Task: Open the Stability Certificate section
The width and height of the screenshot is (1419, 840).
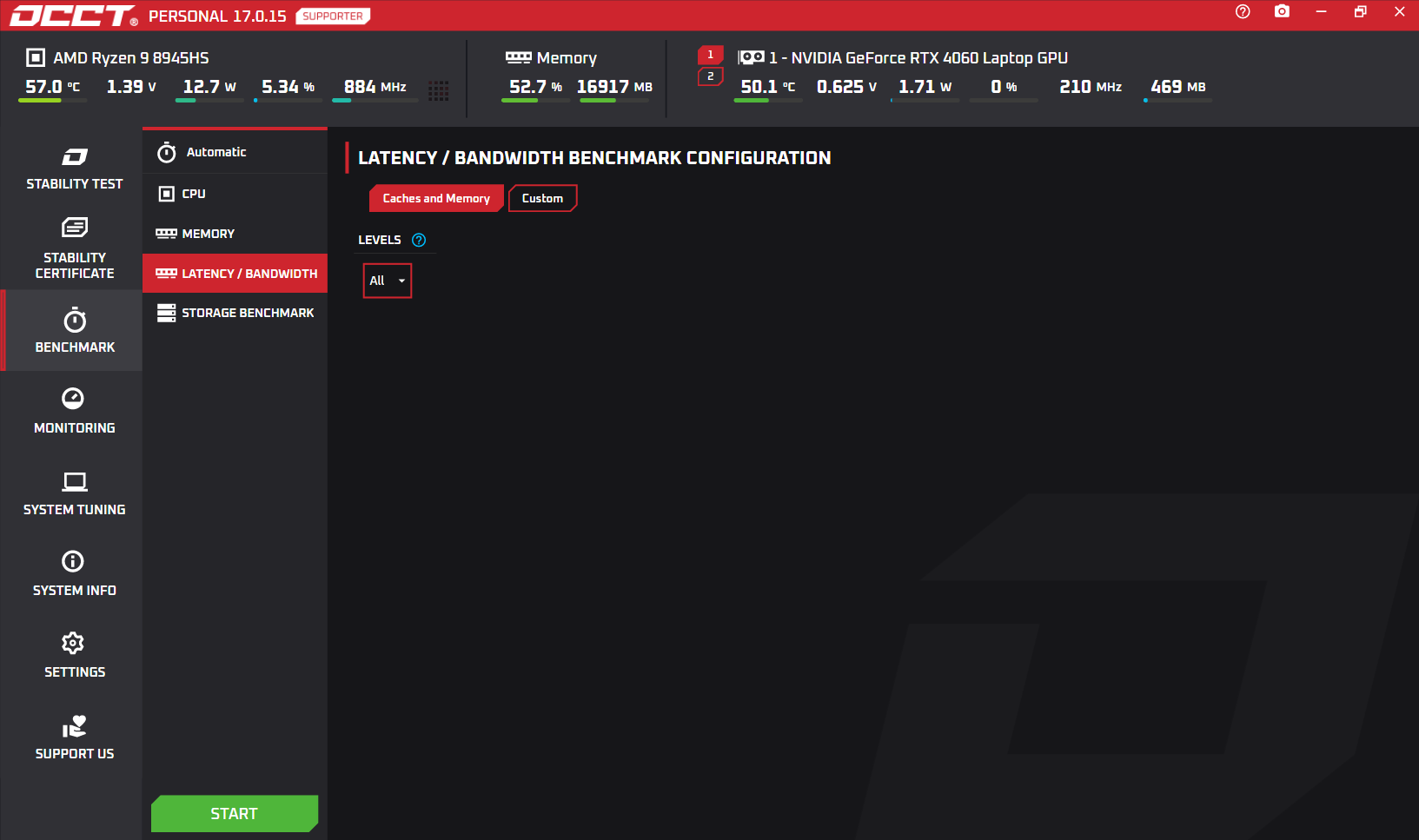Action: point(74,248)
